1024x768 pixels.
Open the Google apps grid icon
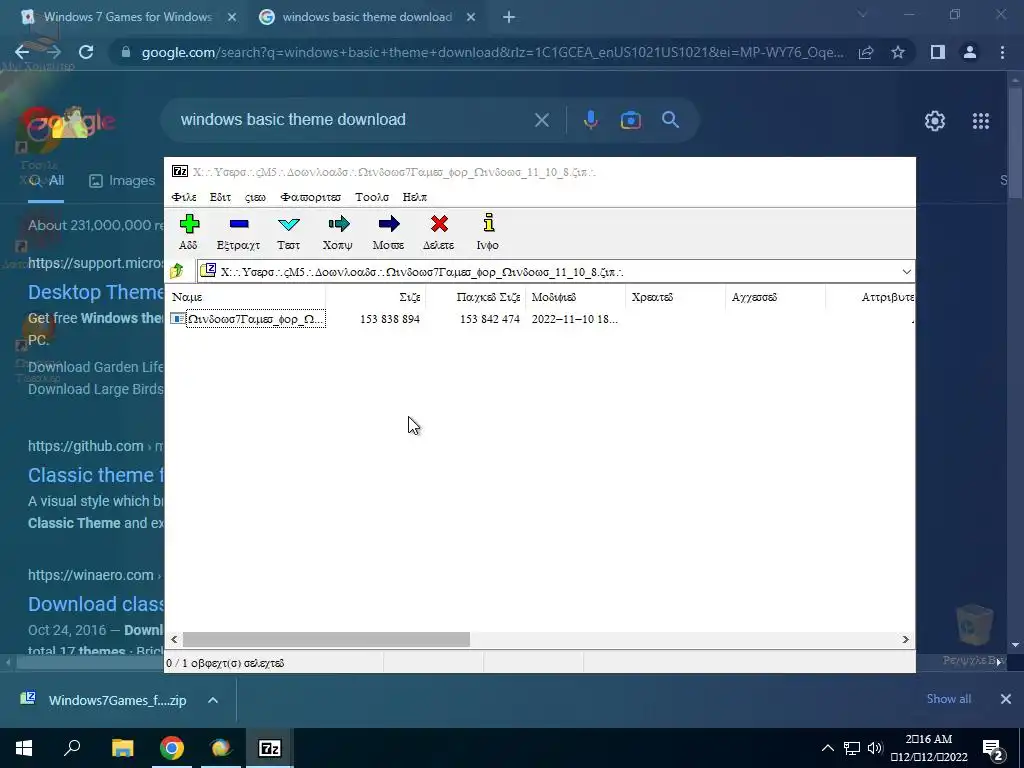pos(981,121)
